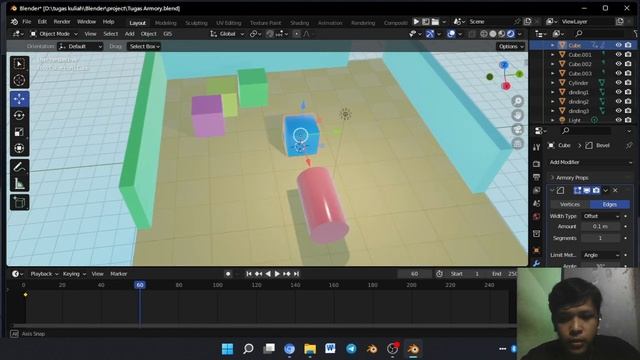The width and height of the screenshot is (640, 360).
Task: Click the pan view hand gizmo
Action: [517, 115]
